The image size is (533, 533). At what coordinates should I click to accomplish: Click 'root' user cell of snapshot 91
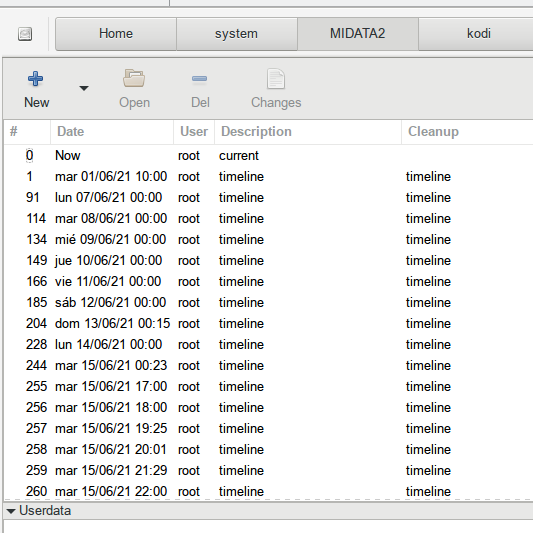click(x=189, y=198)
